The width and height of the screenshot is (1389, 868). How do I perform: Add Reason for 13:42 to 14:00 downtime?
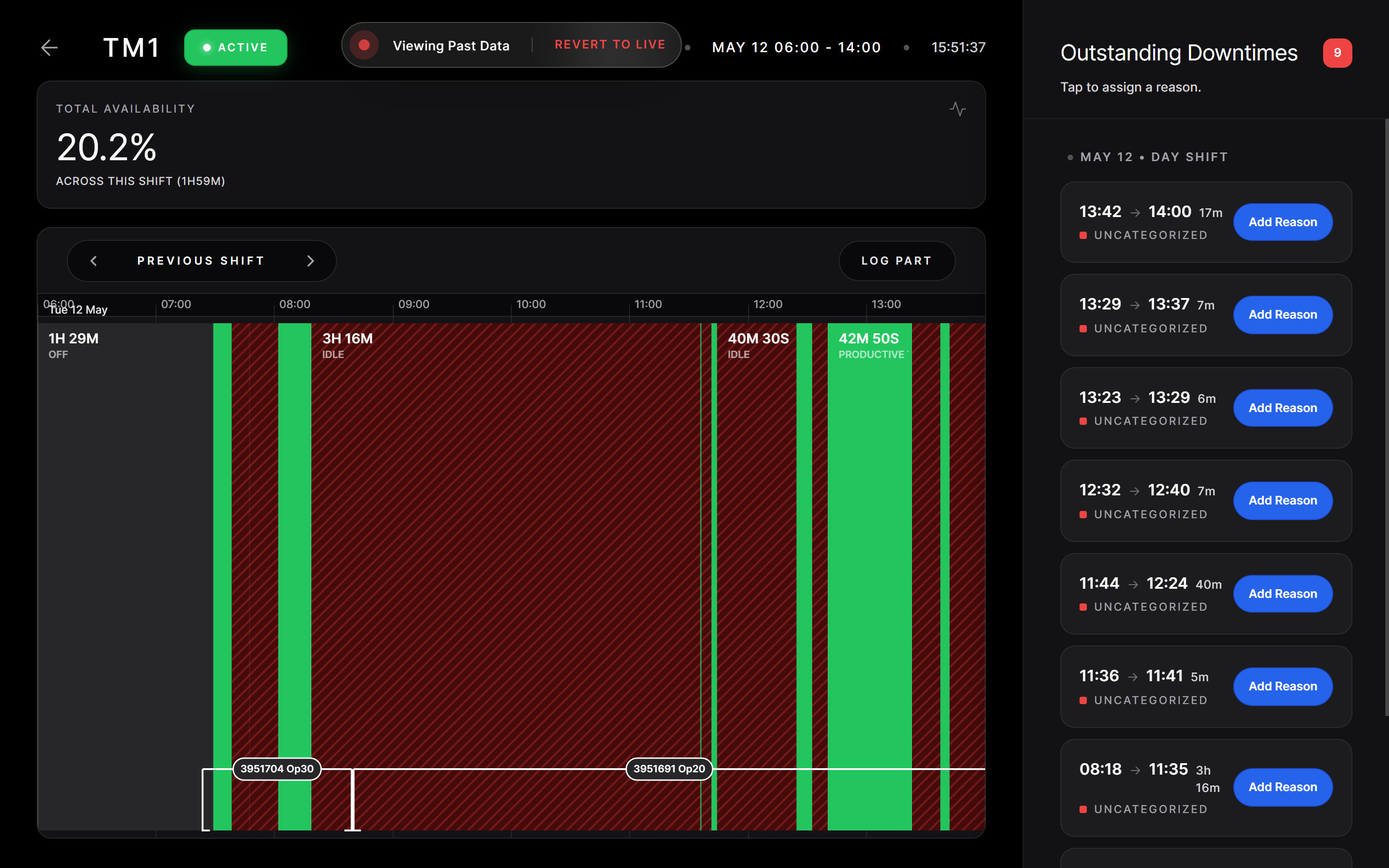point(1282,222)
